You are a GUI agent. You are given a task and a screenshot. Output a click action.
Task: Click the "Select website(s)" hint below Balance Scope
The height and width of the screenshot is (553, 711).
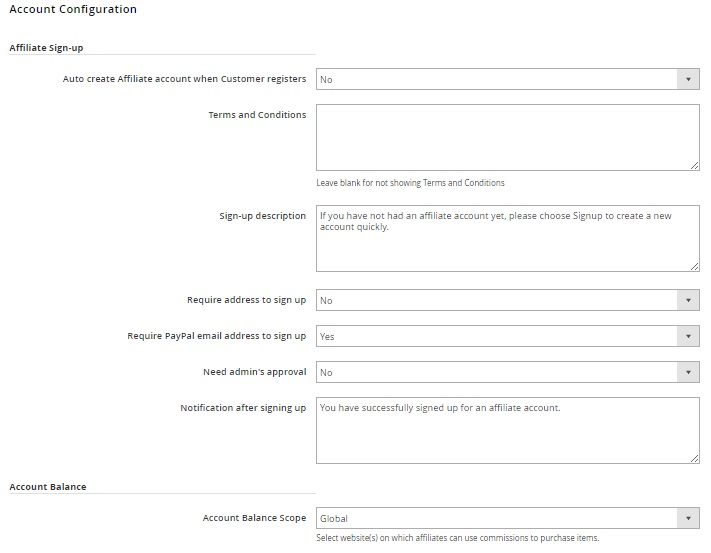coord(457,538)
